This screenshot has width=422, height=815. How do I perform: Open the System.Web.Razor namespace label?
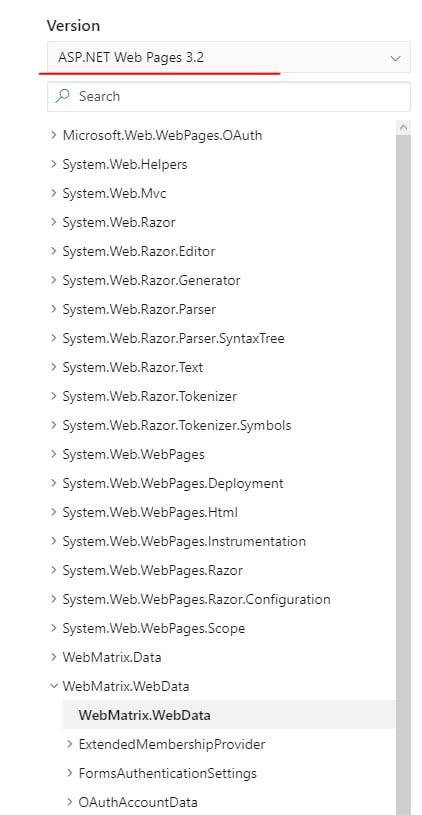click(119, 223)
